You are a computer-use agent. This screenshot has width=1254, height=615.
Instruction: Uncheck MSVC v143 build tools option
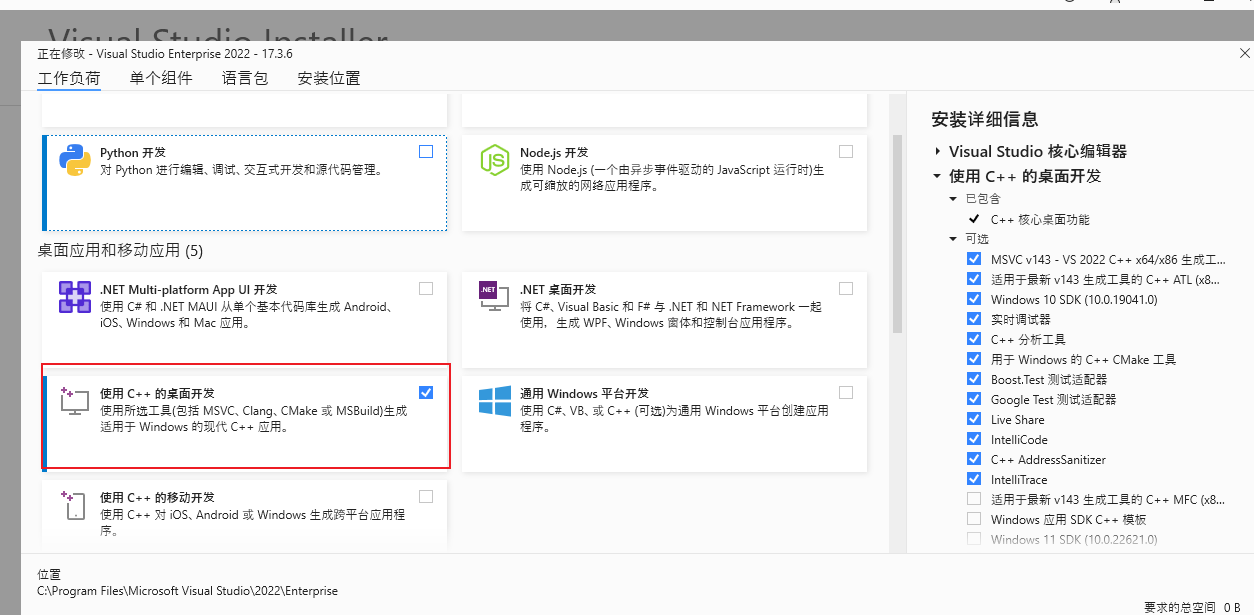[x=974, y=259]
